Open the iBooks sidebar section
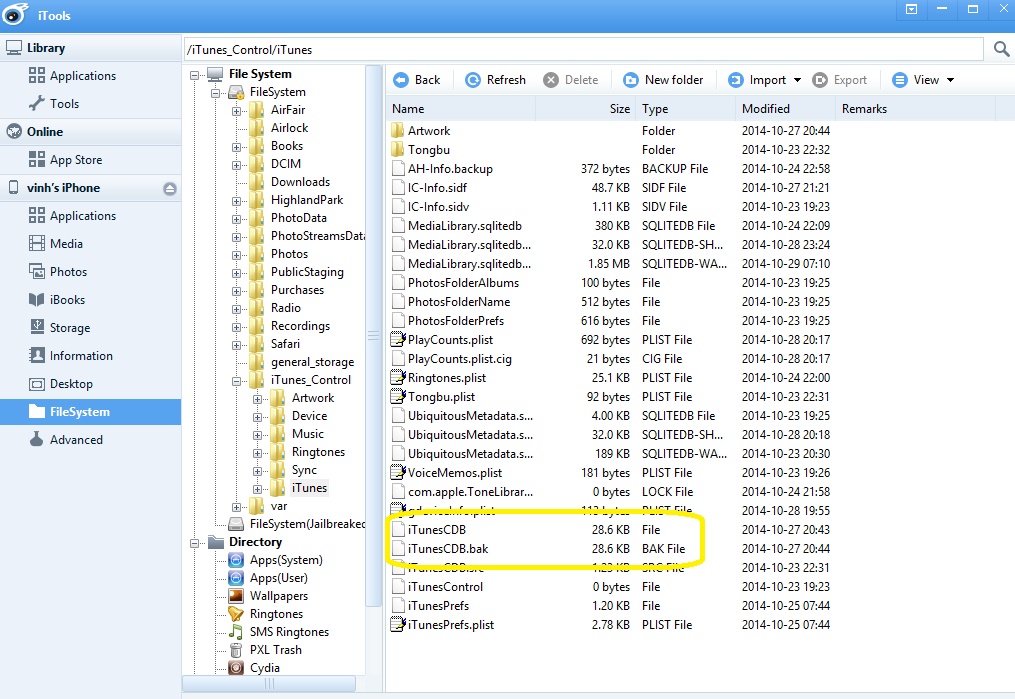 (x=67, y=300)
